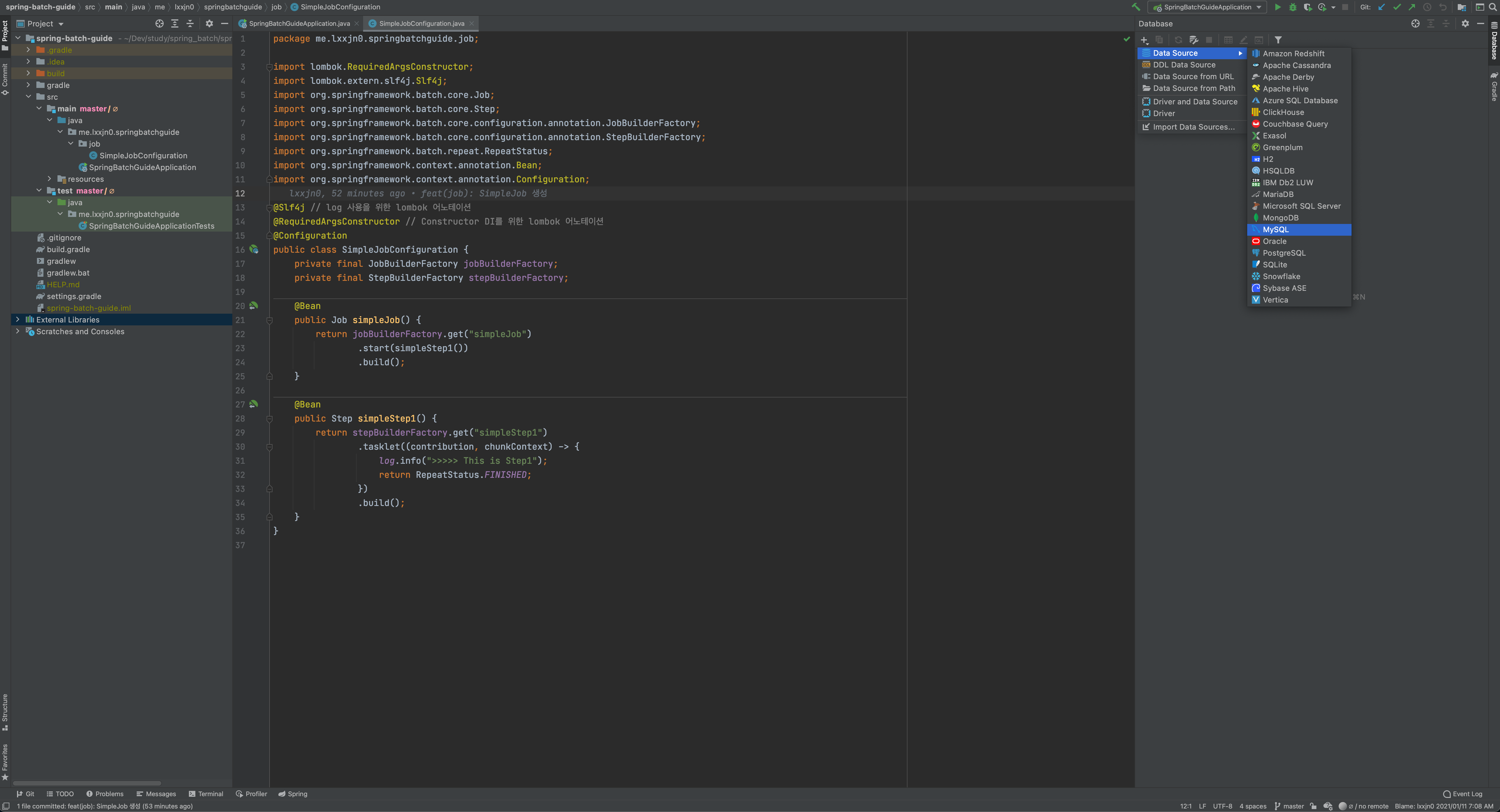Click the Debug bug icon
1500x812 pixels.
tap(1292, 7)
